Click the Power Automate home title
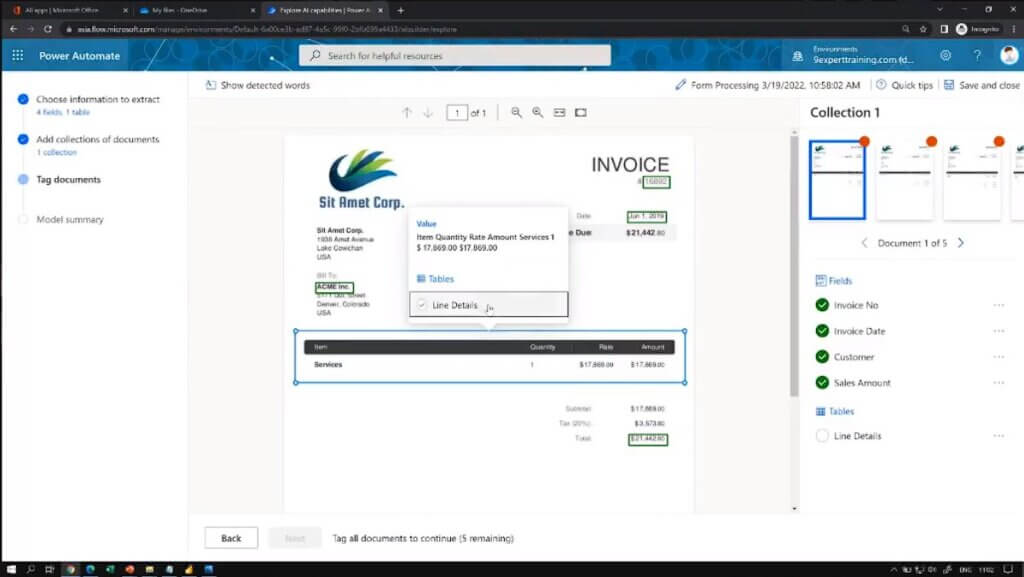1024x577 pixels. 80,55
